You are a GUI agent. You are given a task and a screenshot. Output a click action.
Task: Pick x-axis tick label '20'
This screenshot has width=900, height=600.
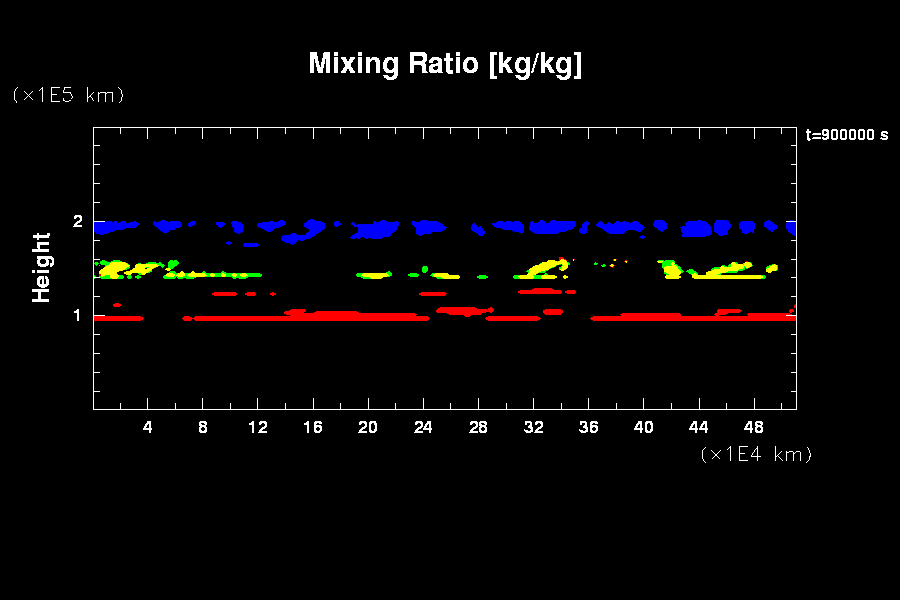(368, 428)
